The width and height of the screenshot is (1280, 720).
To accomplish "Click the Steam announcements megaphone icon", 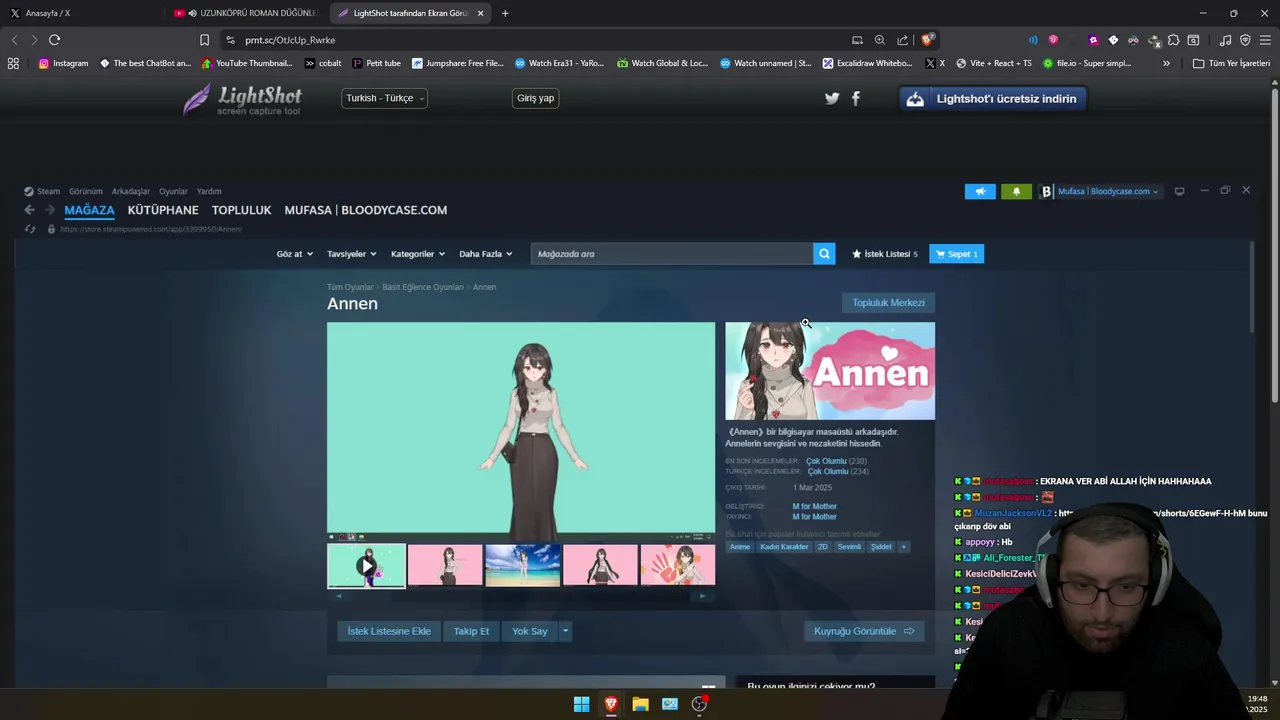I will coord(980,191).
